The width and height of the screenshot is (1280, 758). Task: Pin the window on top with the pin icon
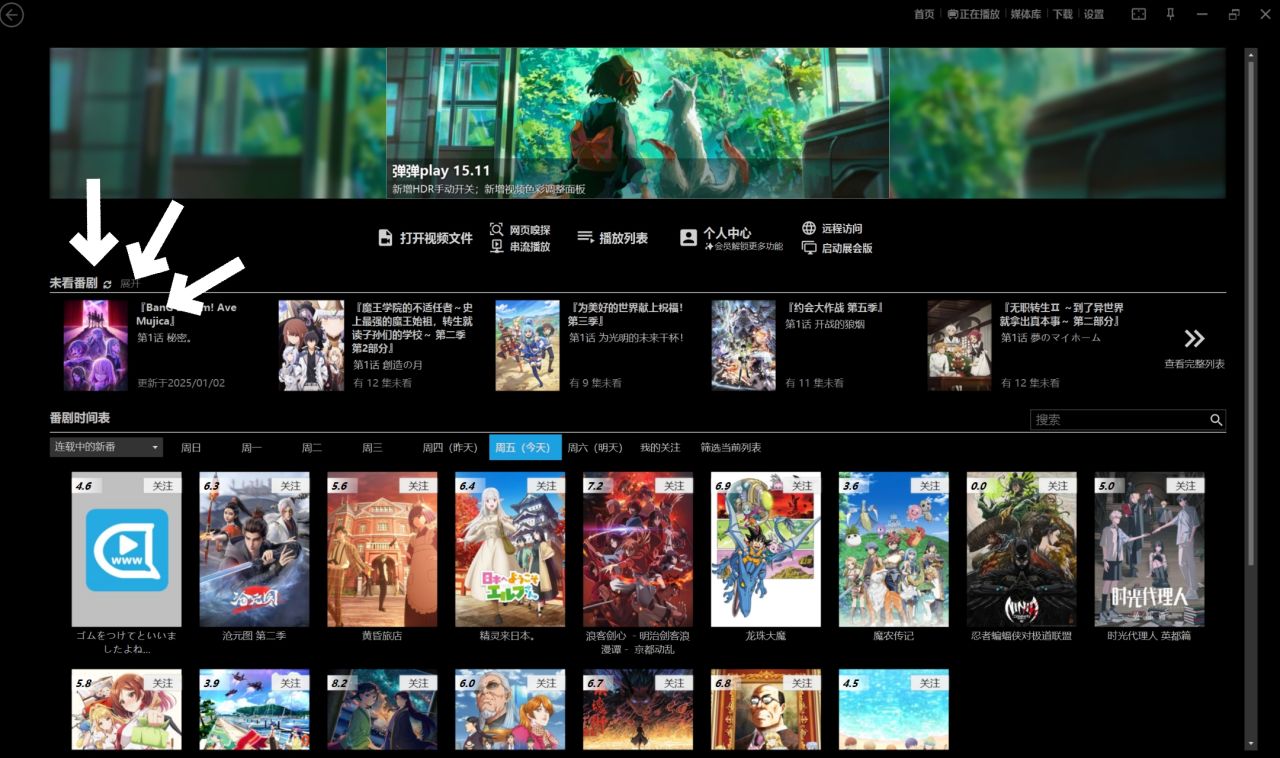pyautogui.click(x=1170, y=14)
